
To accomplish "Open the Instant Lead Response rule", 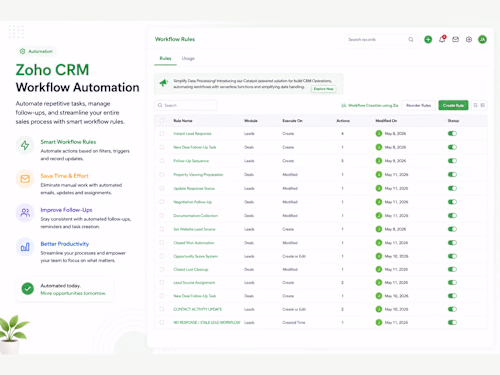I will tap(192, 134).
